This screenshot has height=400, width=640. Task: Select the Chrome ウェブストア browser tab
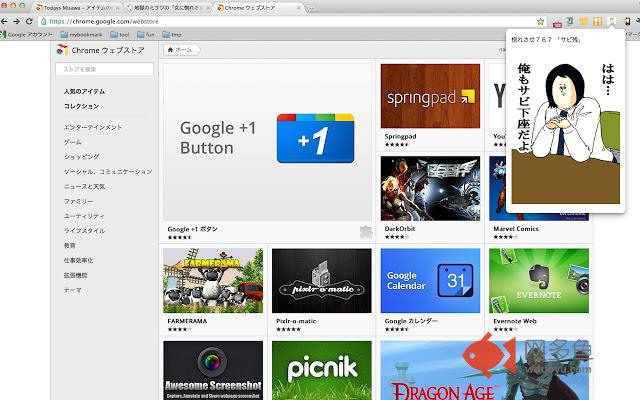click(258, 8)
